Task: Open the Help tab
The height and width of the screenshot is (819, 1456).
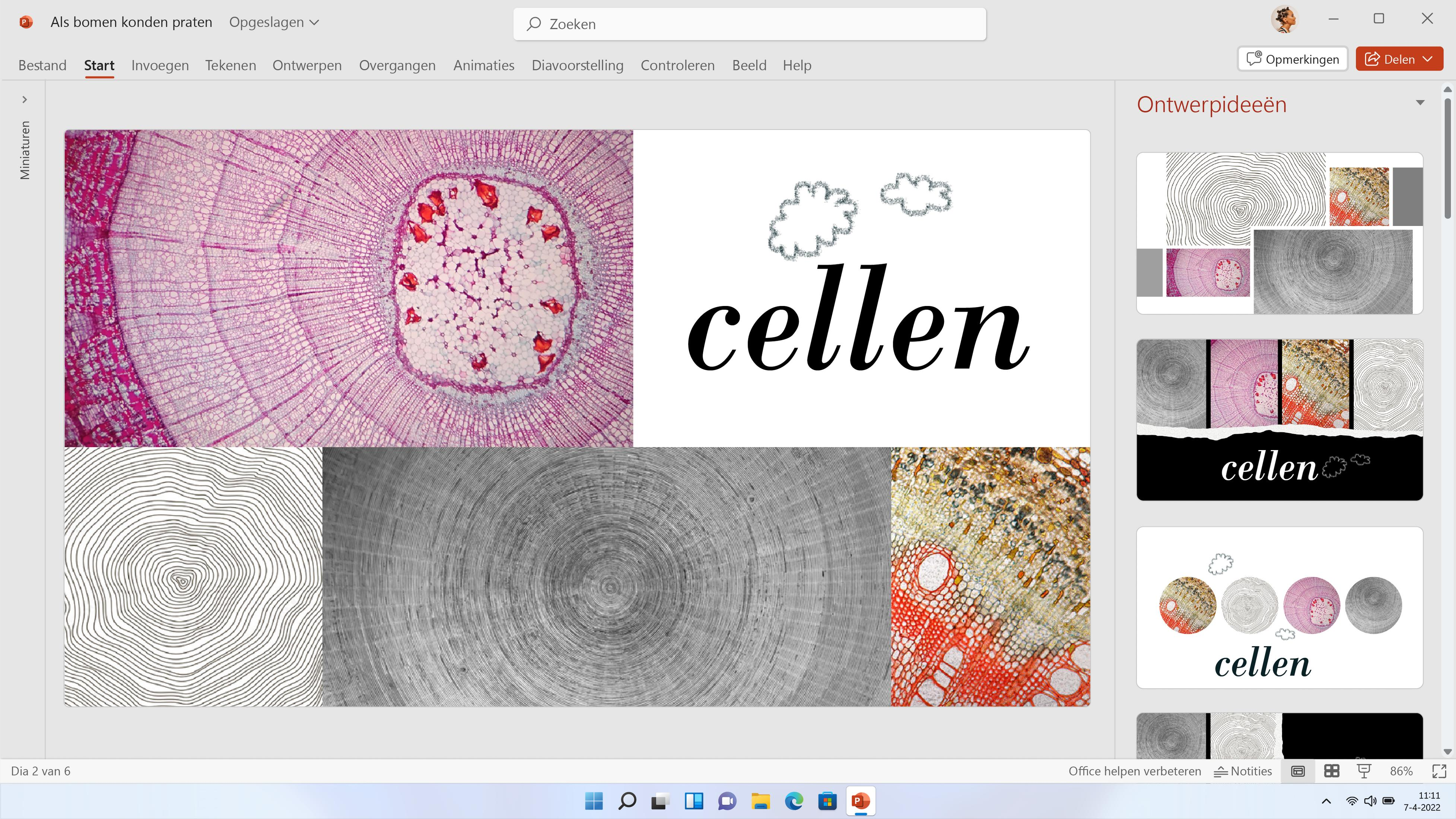Action: [797, 65]
